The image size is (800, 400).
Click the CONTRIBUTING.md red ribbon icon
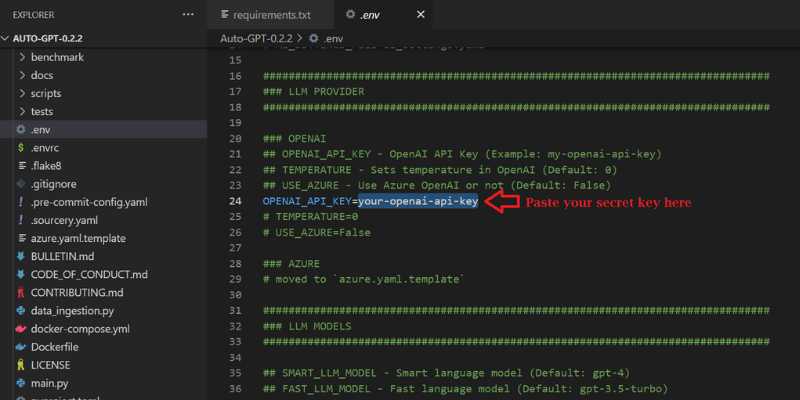click(21, 293)
